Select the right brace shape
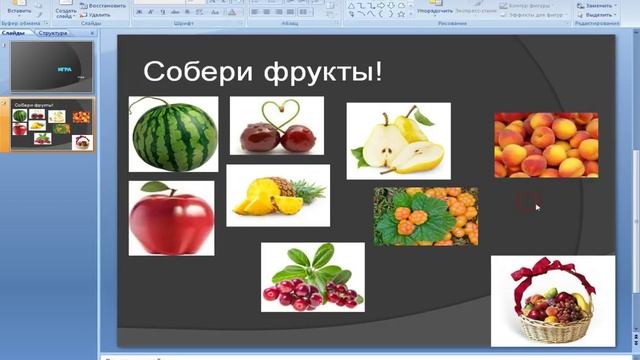The height and width of the screenshot is (360, 640). pyautogui.click(x=391, y=14)
